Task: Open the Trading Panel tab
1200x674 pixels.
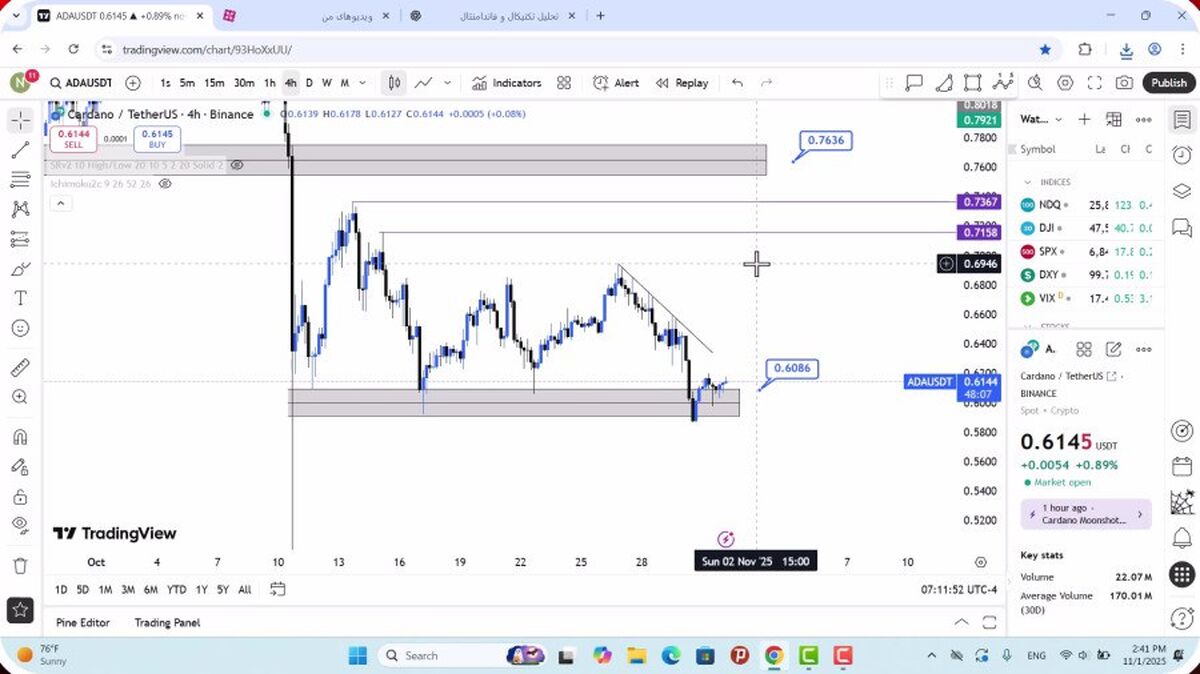Action: point(167,622)
